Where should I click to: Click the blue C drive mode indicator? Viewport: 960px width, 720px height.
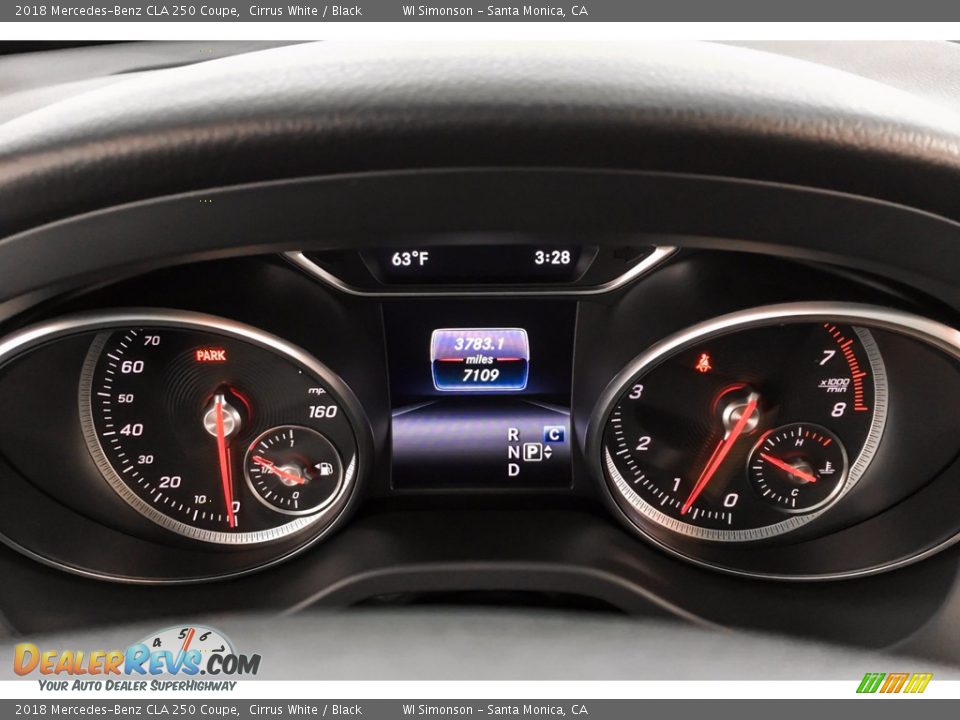[554, 434]
